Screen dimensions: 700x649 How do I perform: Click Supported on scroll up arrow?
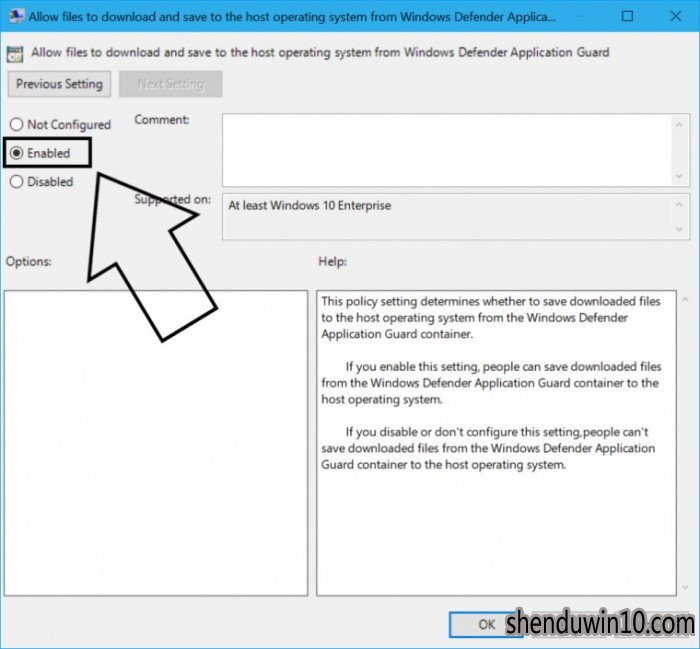pos(679,204)
